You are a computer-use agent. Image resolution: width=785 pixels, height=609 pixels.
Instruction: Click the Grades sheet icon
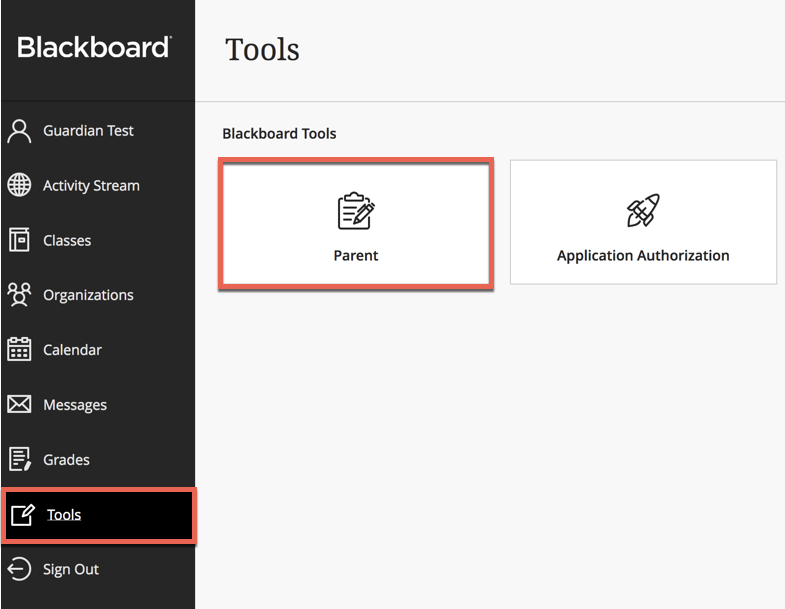[x=20, y=459]
